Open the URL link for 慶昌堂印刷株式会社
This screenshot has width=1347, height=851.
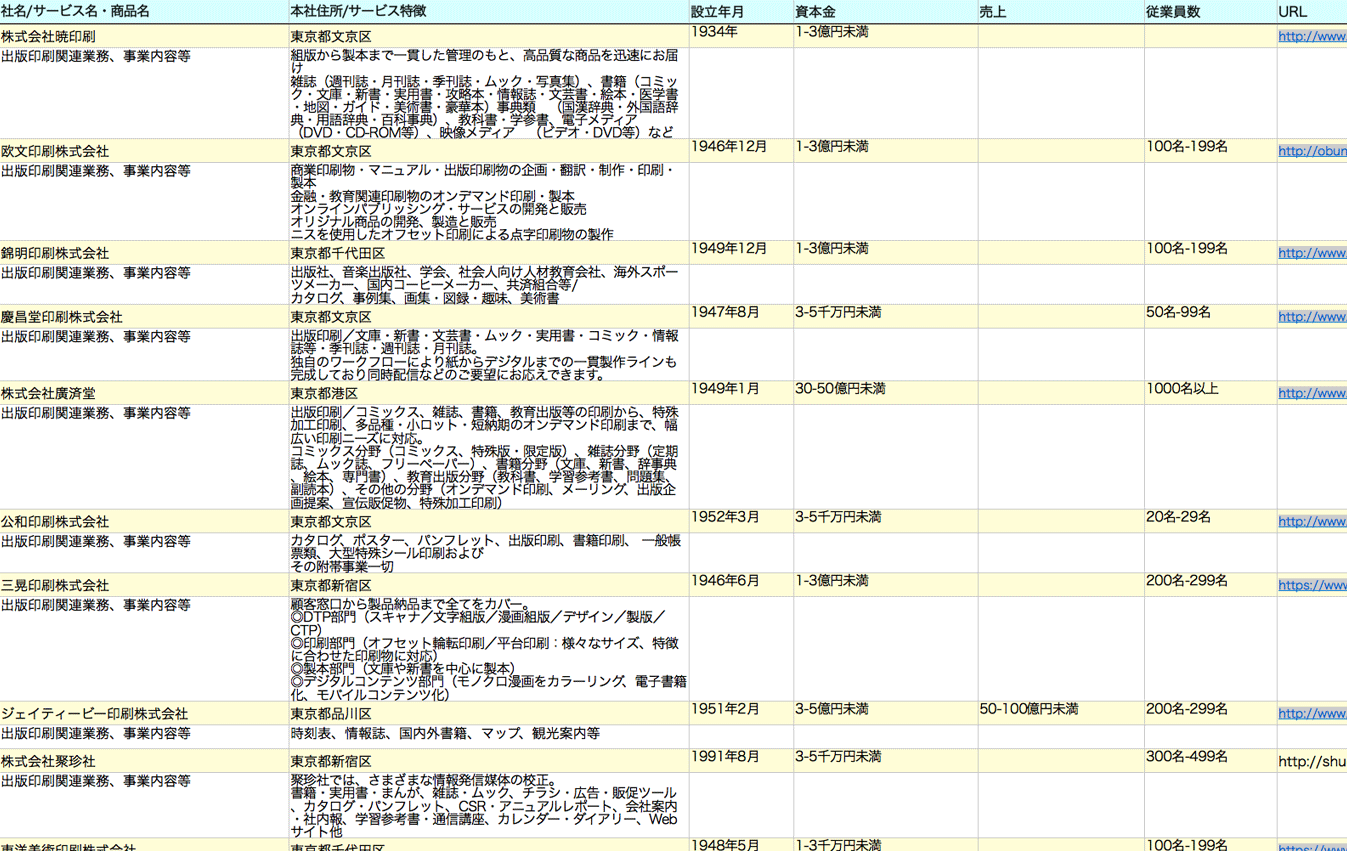tap(1312, 317)
